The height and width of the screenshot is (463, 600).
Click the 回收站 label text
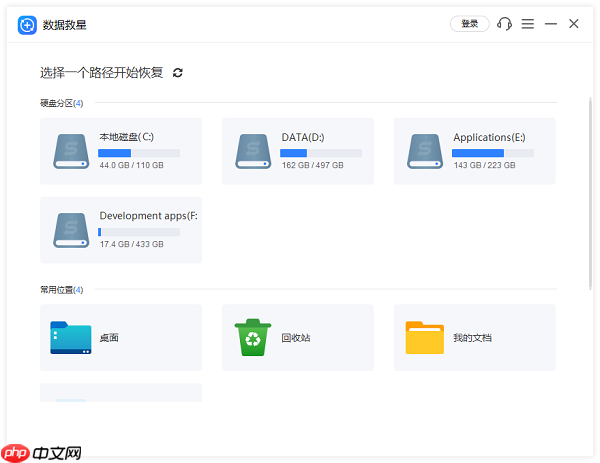[296, 338]
